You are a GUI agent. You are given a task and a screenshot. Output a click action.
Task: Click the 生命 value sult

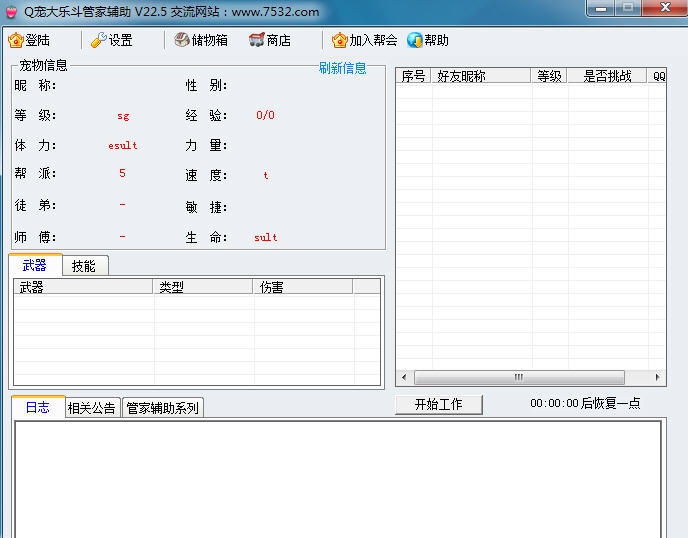tap(266, 237)
